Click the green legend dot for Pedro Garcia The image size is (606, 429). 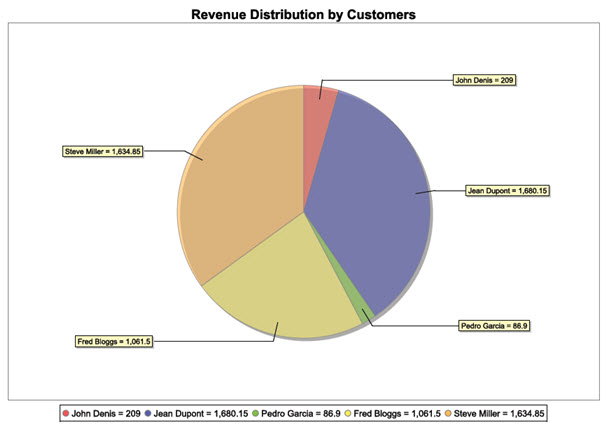point(255,414)
